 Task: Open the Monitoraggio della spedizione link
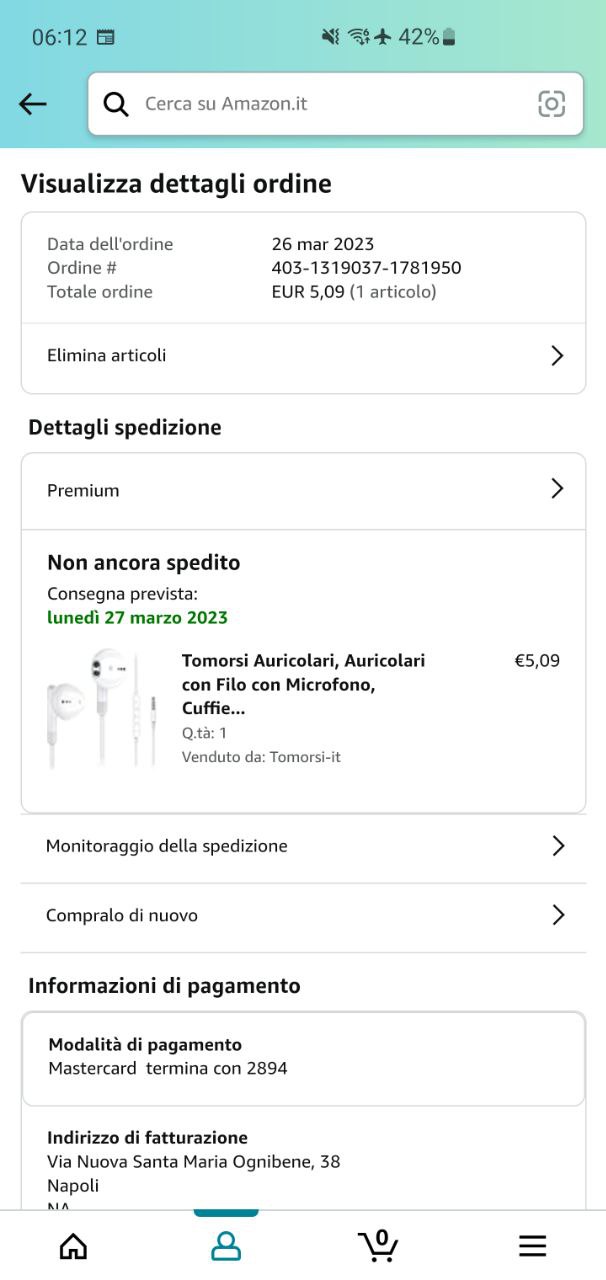pyautogui.click(x=167, y=846)
